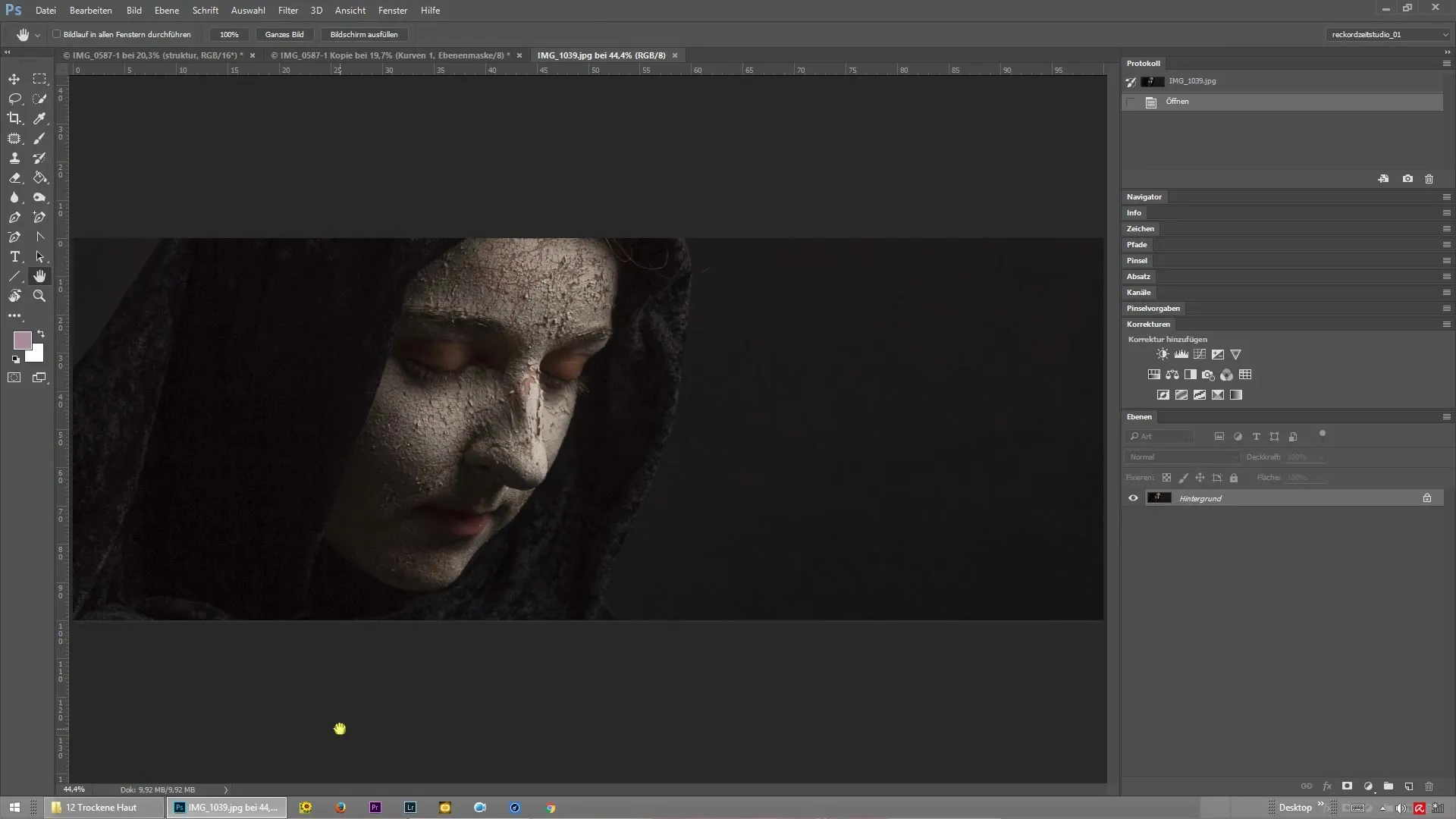Select the Move tool
Image resolution: width=1456 pixels, height=819 pixels.
[x=14, y=79]
